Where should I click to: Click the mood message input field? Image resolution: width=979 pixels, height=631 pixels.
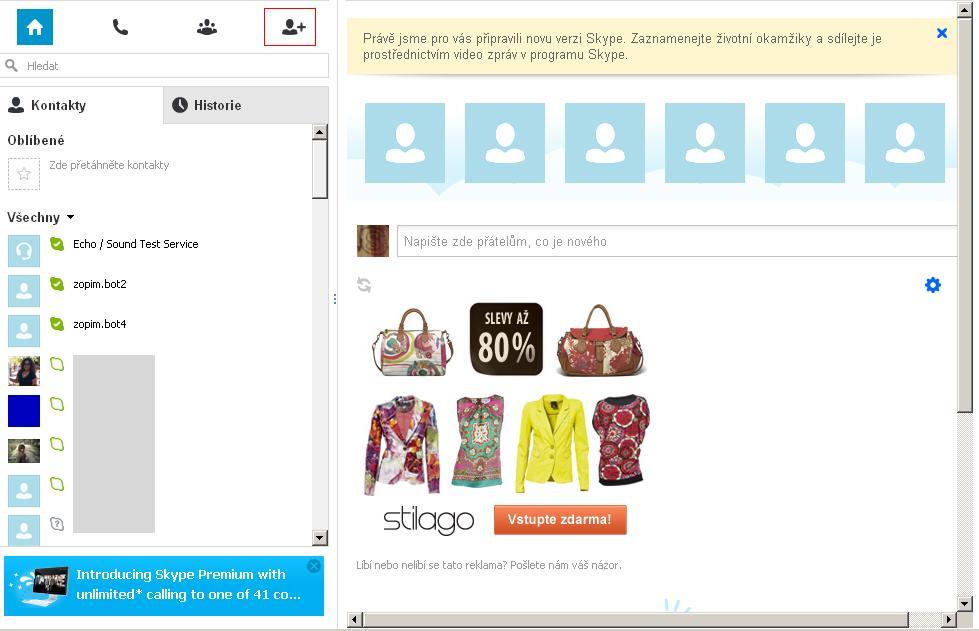(677, 241)
